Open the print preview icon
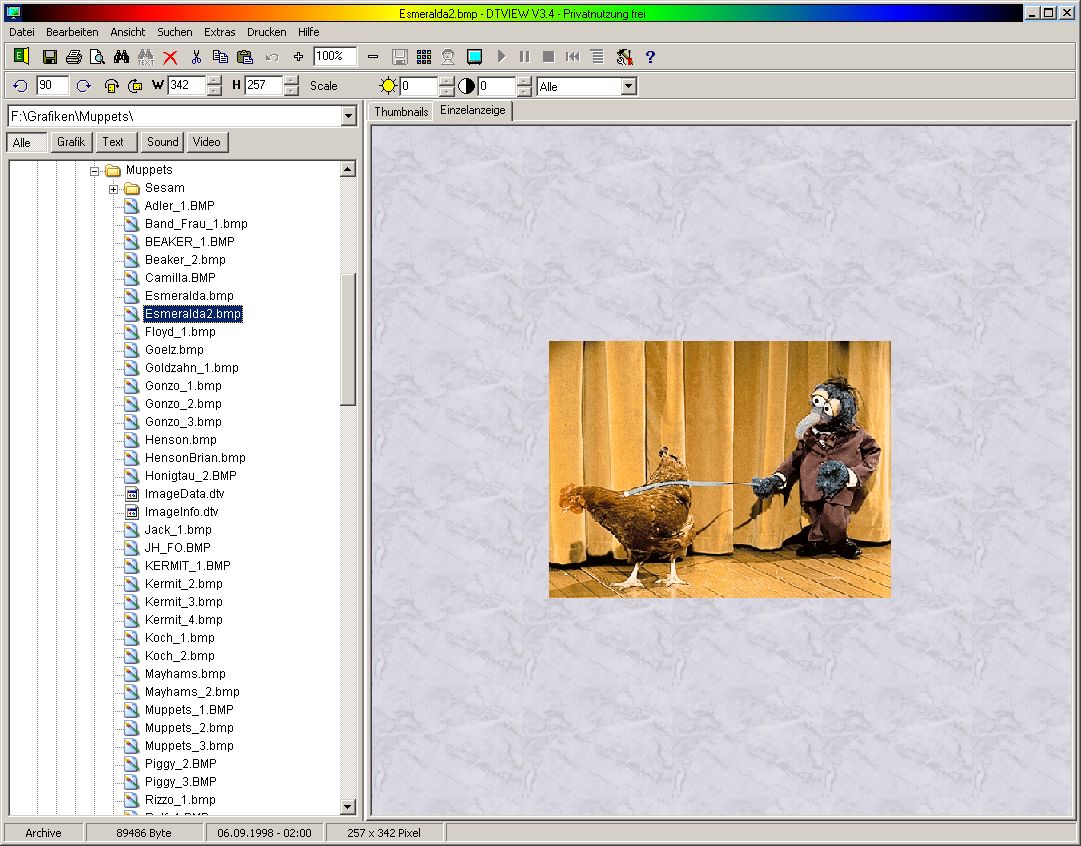Viewport: 1081px width, 846px height. [97, 57]
